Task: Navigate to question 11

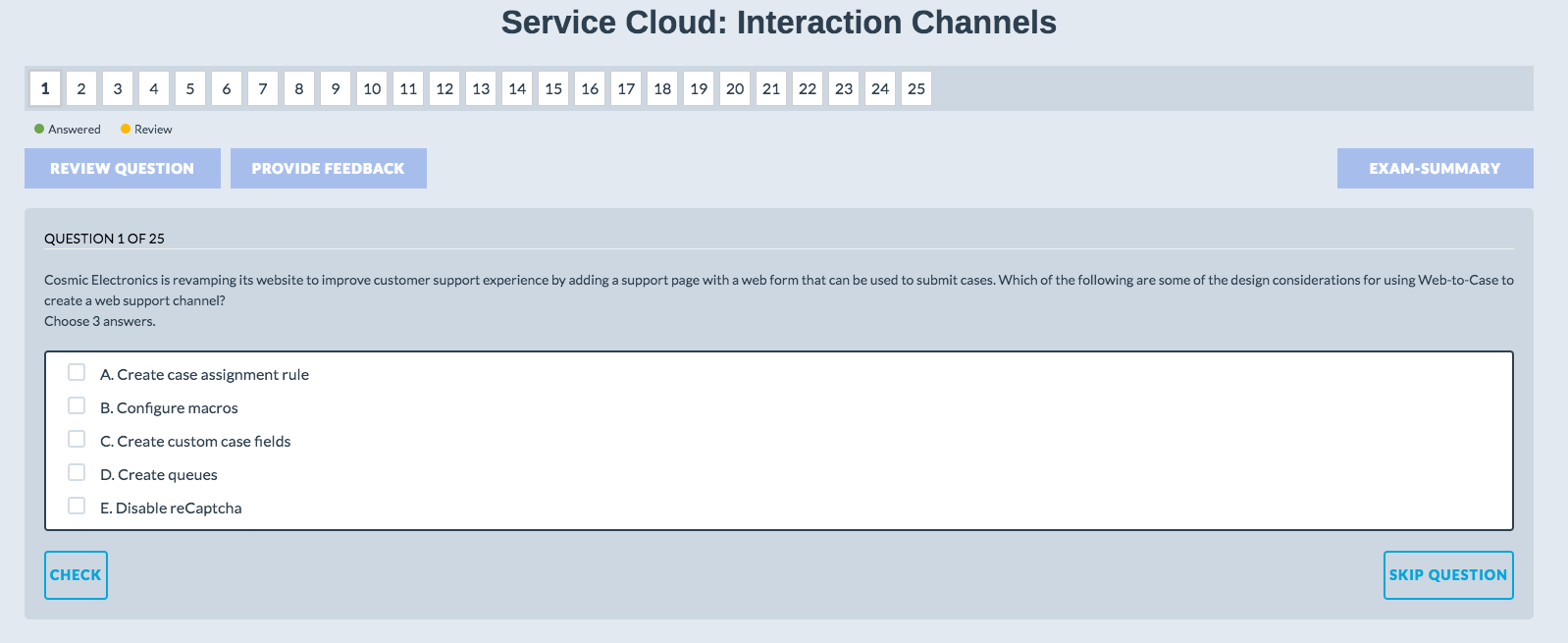Action: [408, 88]
